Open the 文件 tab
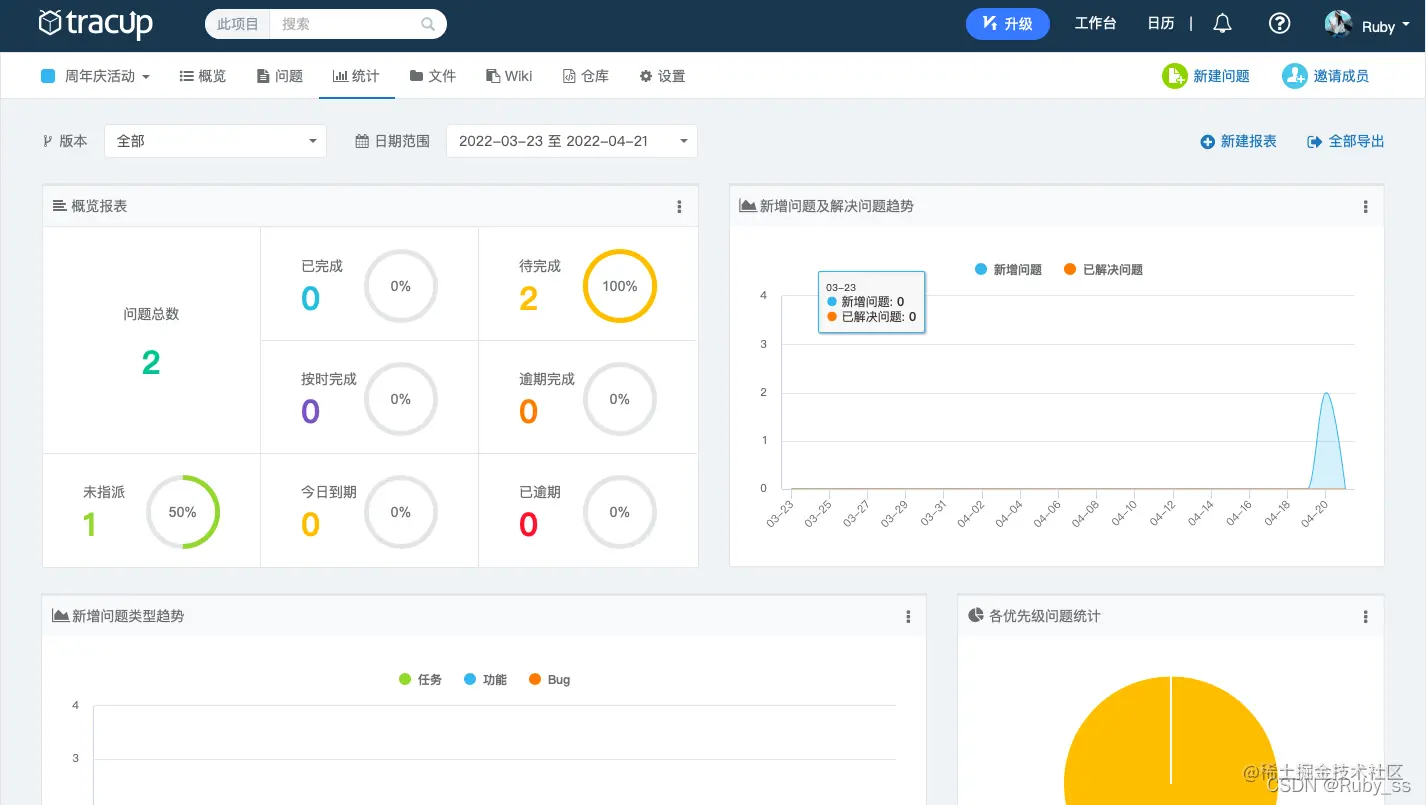This screenshot has height=805, width=1426. [x=433, y=76]
